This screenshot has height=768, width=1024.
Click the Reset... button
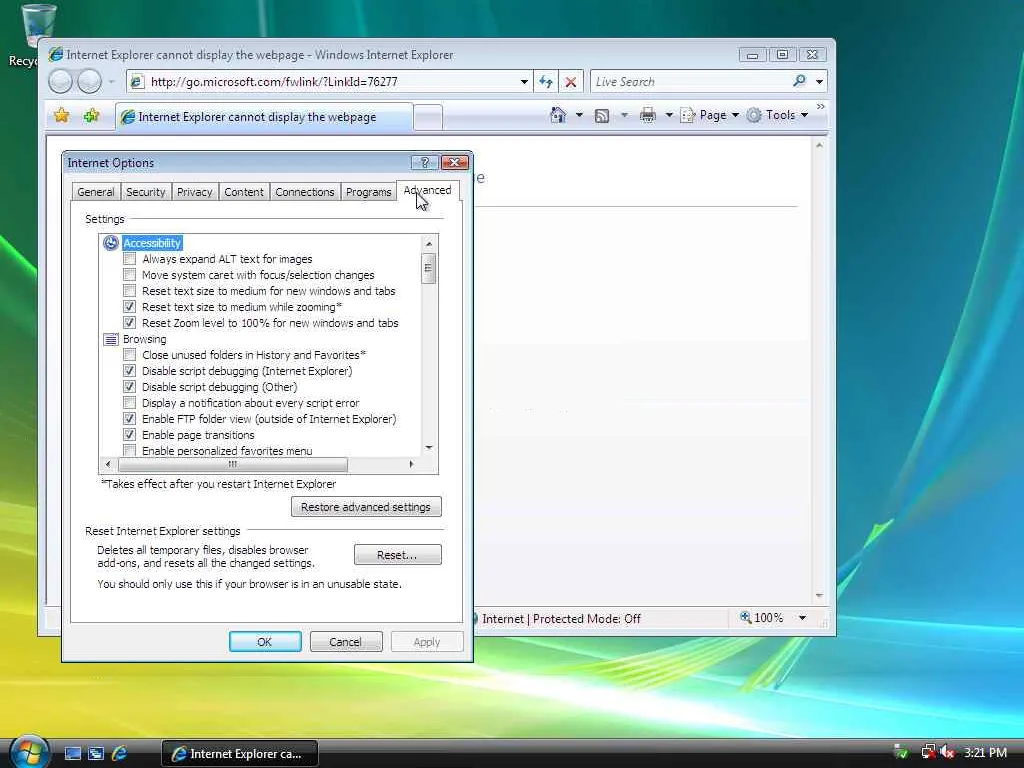(x=397, y=554)
